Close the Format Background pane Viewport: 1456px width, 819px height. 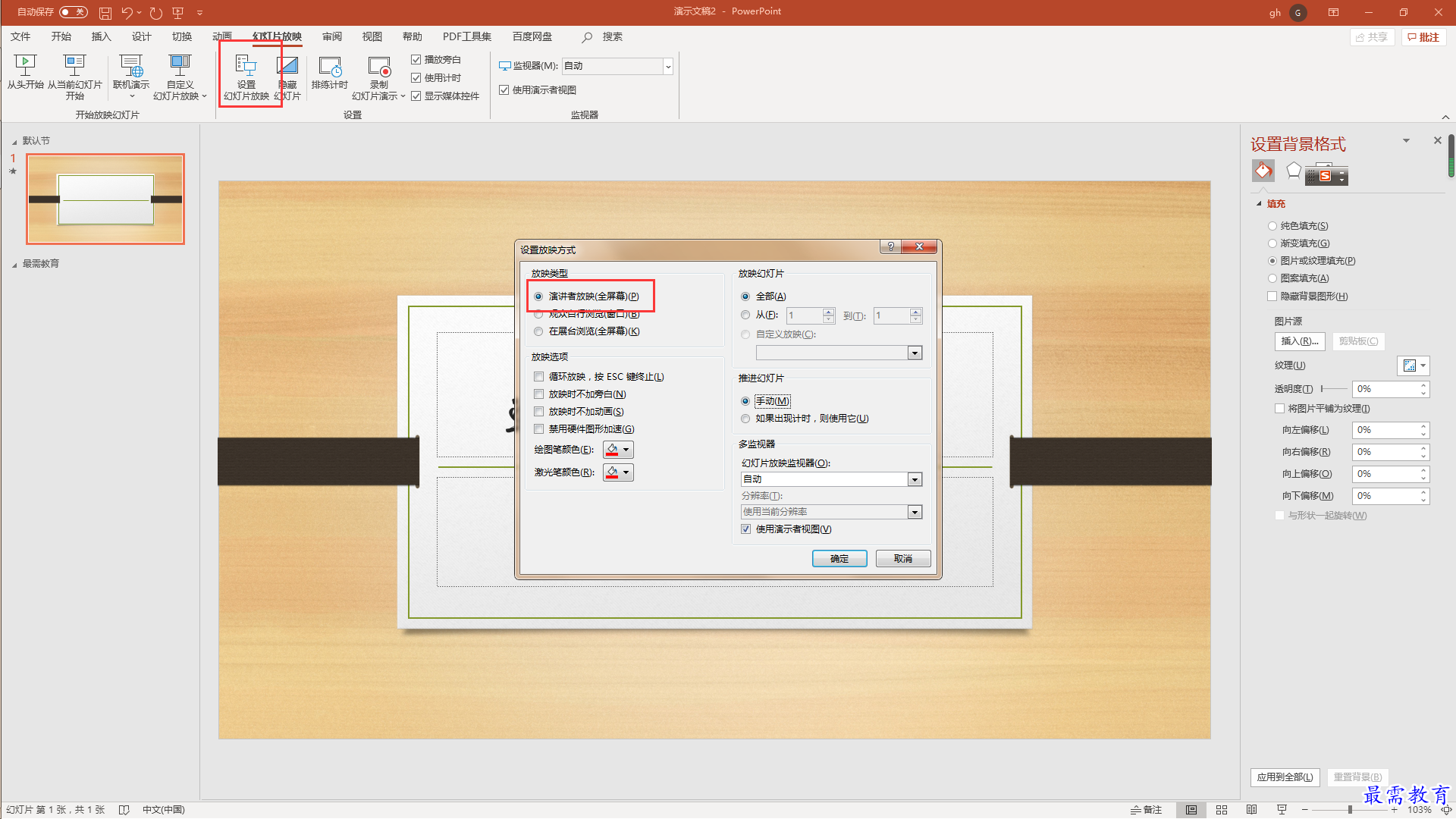pos(1437,140)
